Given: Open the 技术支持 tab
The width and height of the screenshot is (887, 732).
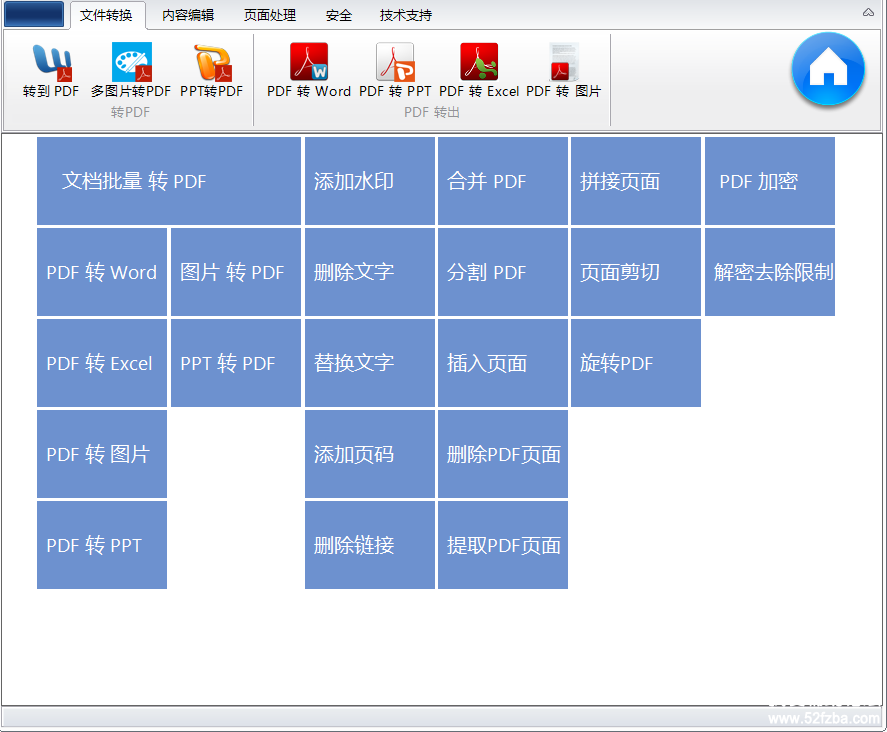Looking at the screenshot, I should [406, 15].
